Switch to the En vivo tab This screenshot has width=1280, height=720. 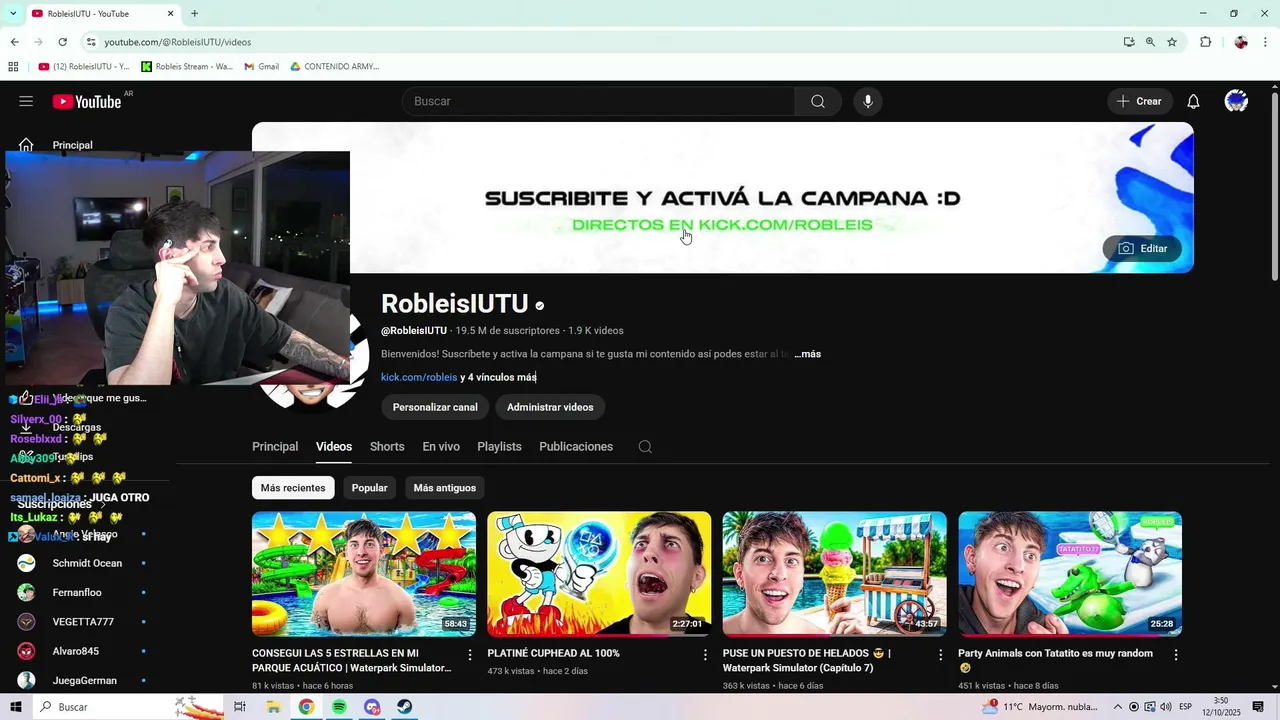(x=441, y=447)
